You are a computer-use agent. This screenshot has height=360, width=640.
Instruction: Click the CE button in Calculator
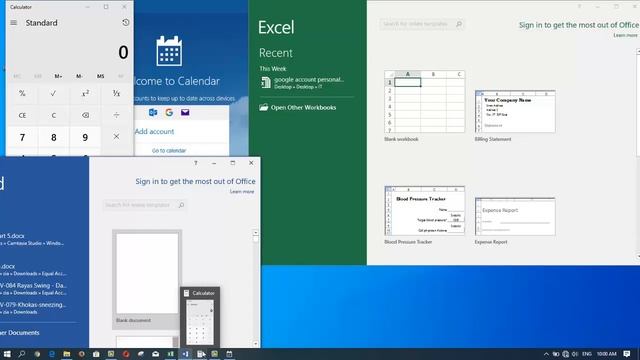click(x=22, y=116)
